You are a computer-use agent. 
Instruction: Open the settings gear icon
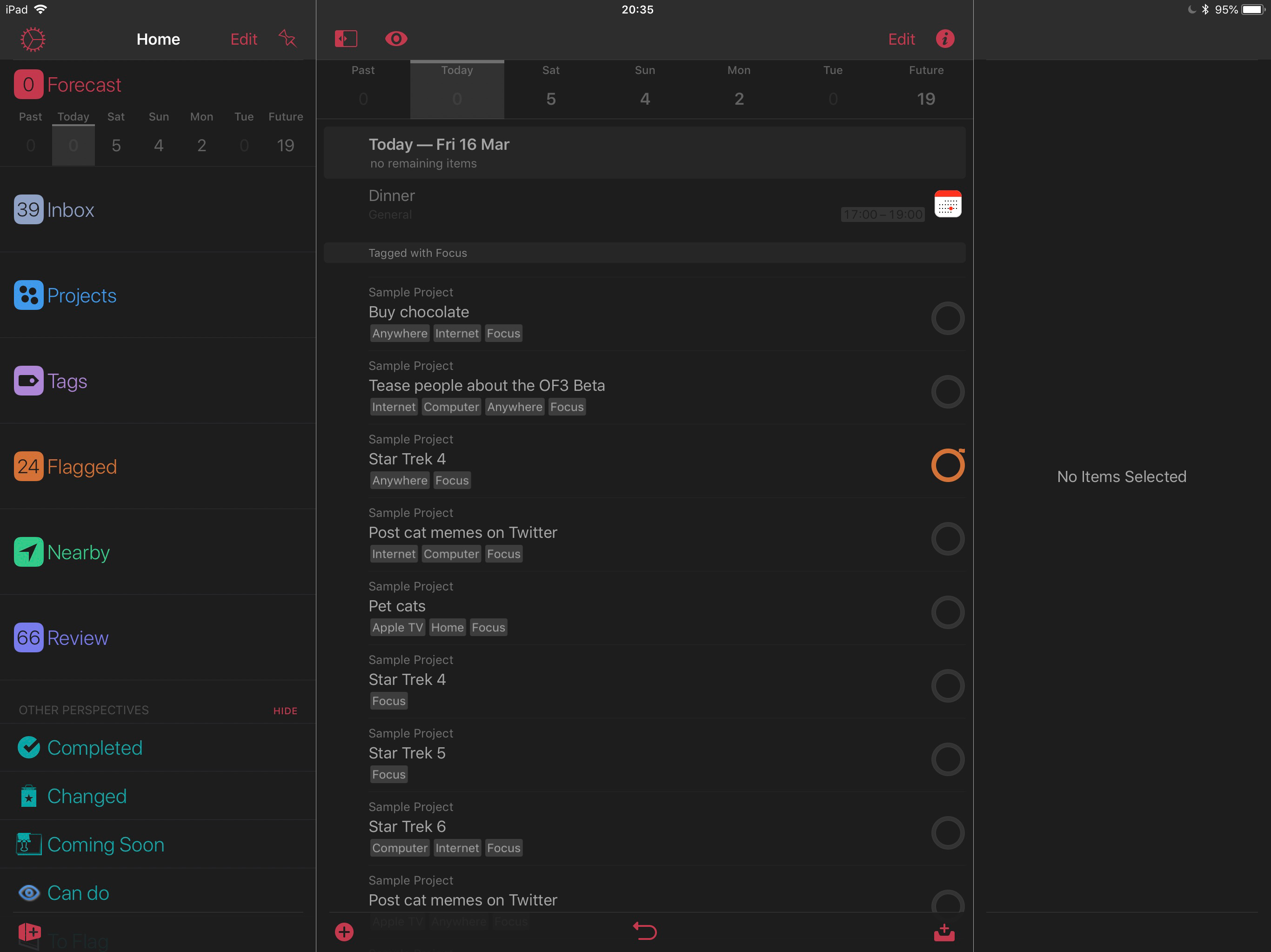pos(33,39)
